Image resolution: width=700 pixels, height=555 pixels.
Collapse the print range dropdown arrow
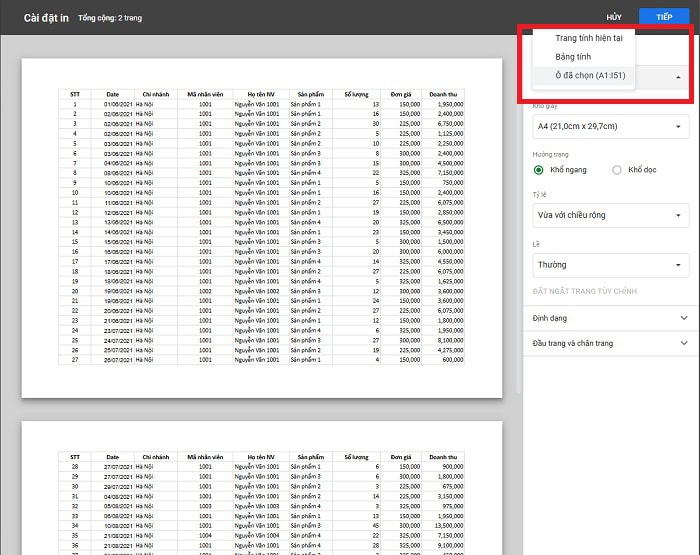point(679,77)
